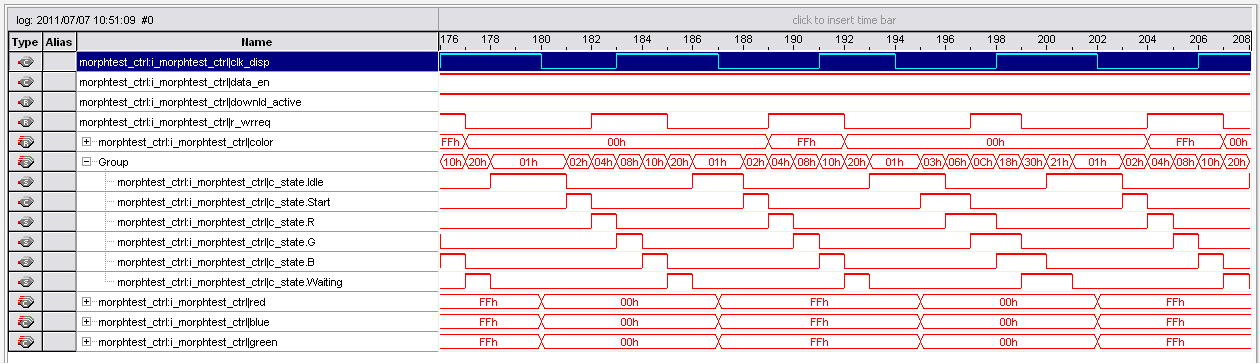
Task: Click the type icon of the c_state.R row
Action: coord(25,222)
